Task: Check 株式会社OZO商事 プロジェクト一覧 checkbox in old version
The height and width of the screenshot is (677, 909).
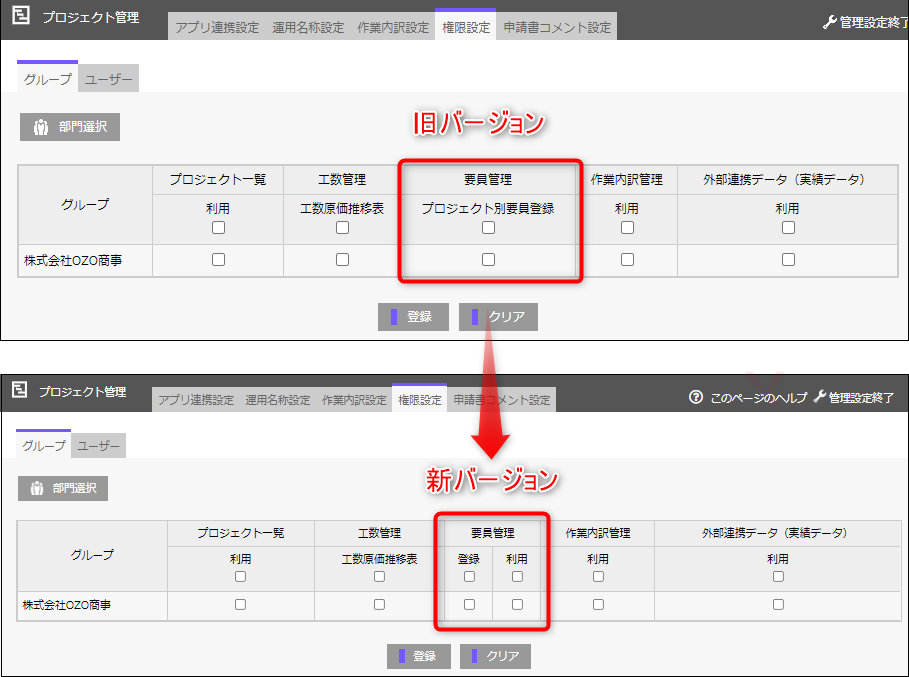Action: tap(218, 260)
